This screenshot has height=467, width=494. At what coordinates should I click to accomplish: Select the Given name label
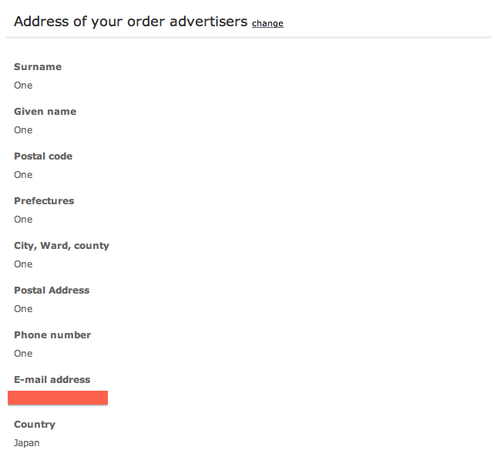(x=45, y=111)
